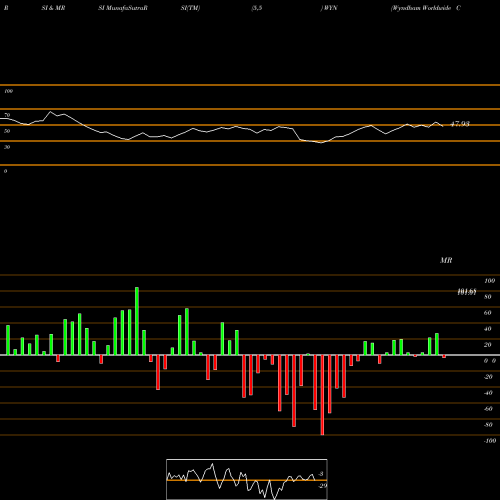This screenshot has width=500, height=500.
Task: Click the MR axis label 80
Action: [x=488, y=297]
